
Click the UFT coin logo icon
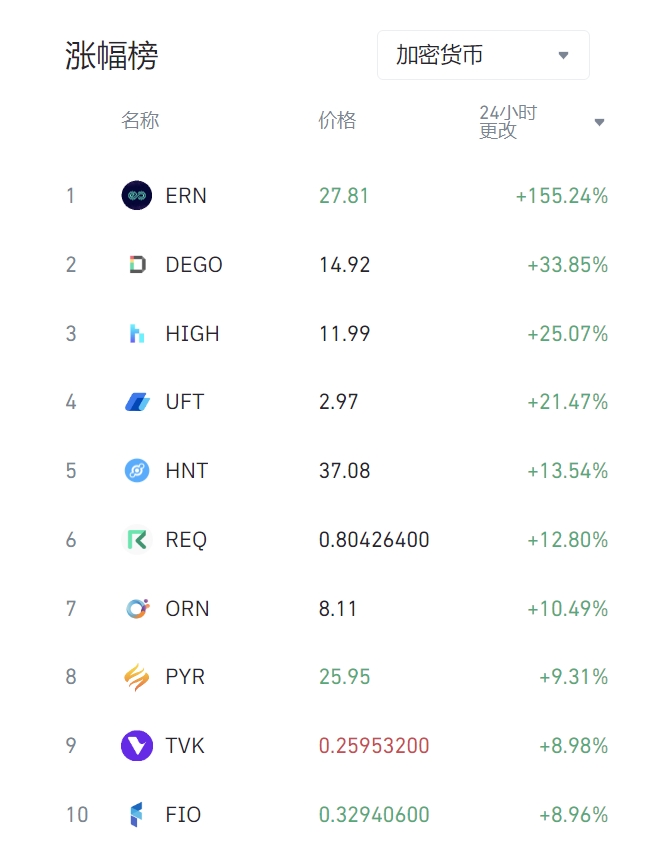click(x=136, y=402)
